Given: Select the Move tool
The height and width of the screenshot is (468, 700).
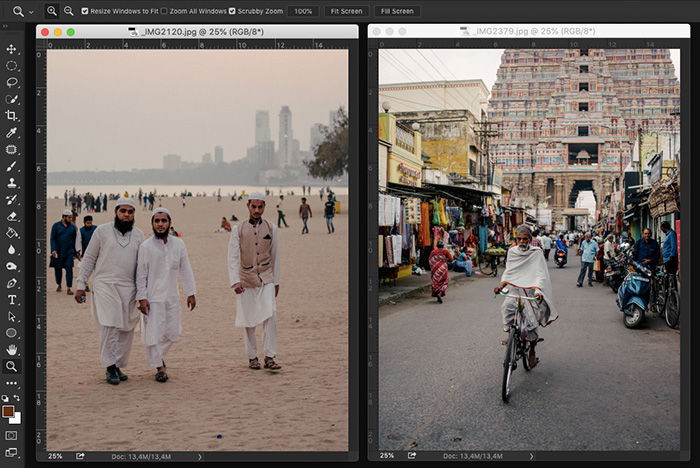Looking at the screenshot, I should click(x=12, y=49).
